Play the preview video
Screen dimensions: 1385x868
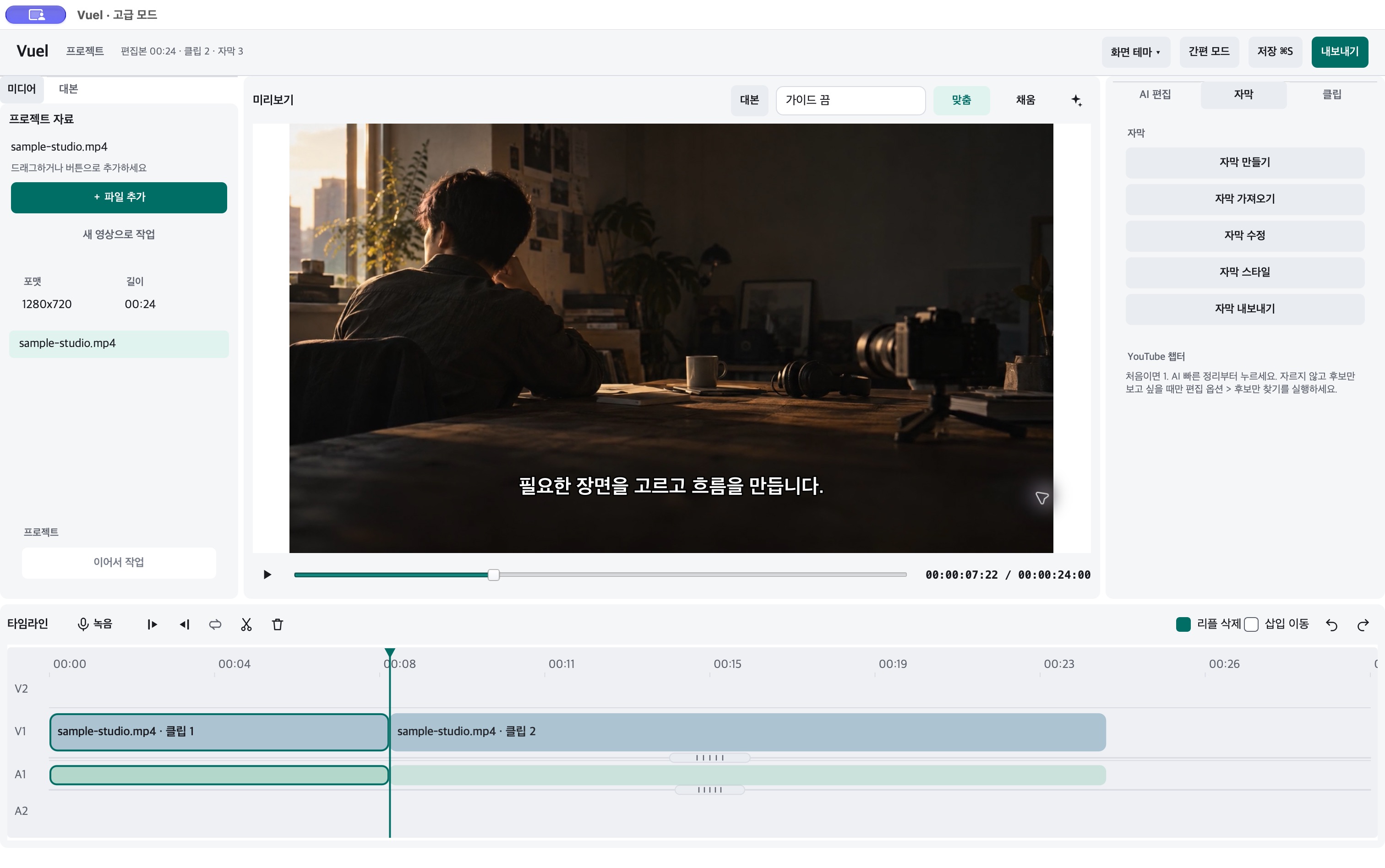pyautogui.click(x=267, y=575)
